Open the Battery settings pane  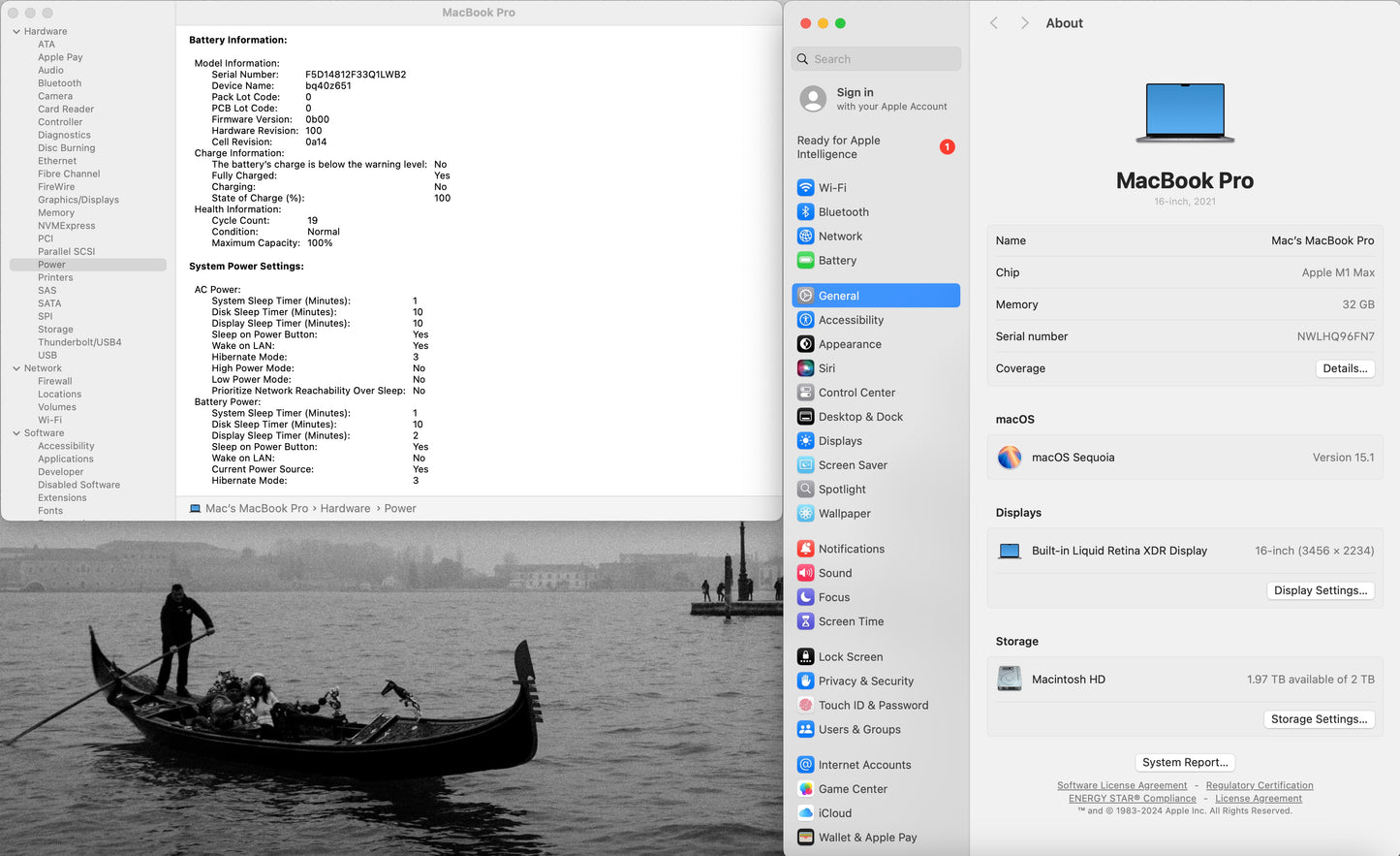837,261
